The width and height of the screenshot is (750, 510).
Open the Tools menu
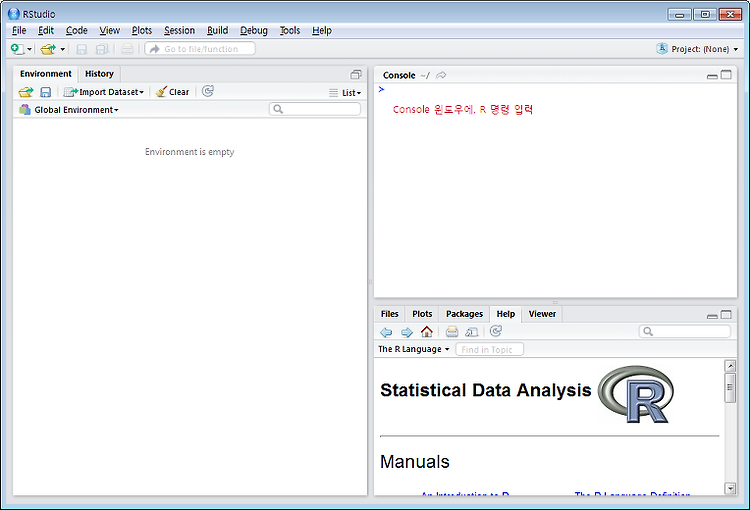(290, 30)
